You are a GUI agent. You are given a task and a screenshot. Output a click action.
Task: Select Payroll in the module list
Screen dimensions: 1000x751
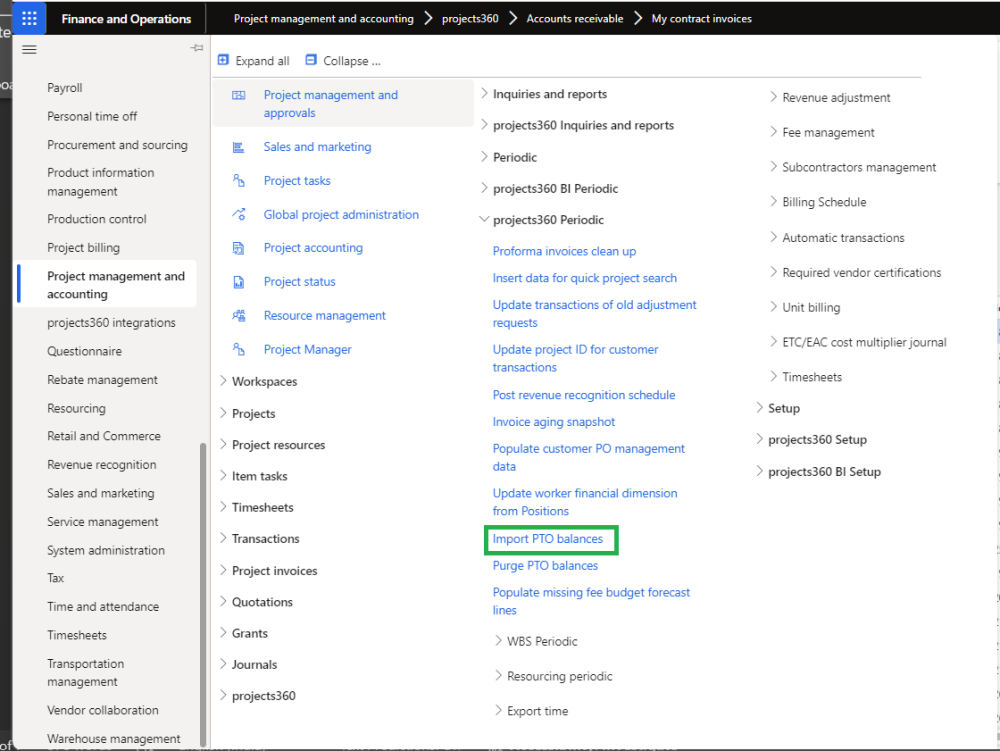click(64, 87)
